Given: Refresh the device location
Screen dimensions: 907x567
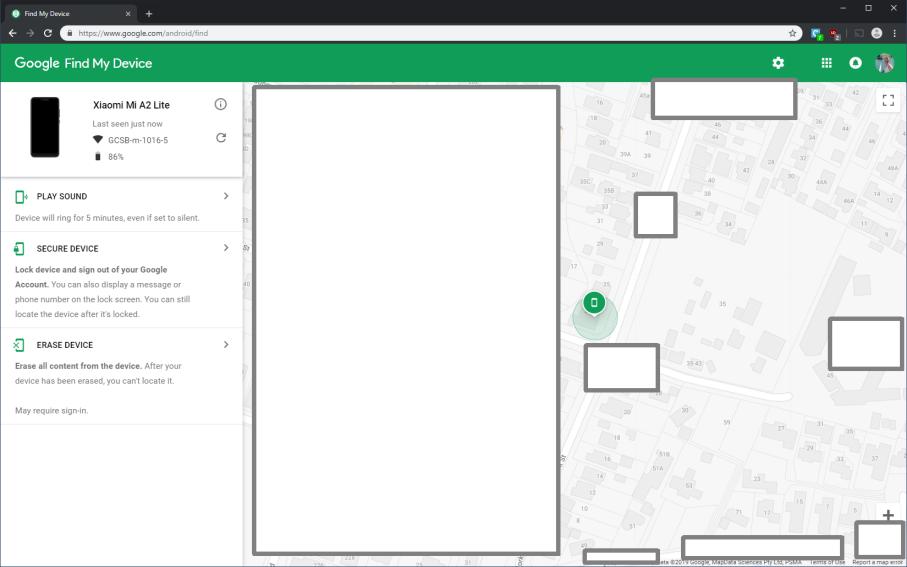Looking at the screenshot, I should click(x=220, y=138).
